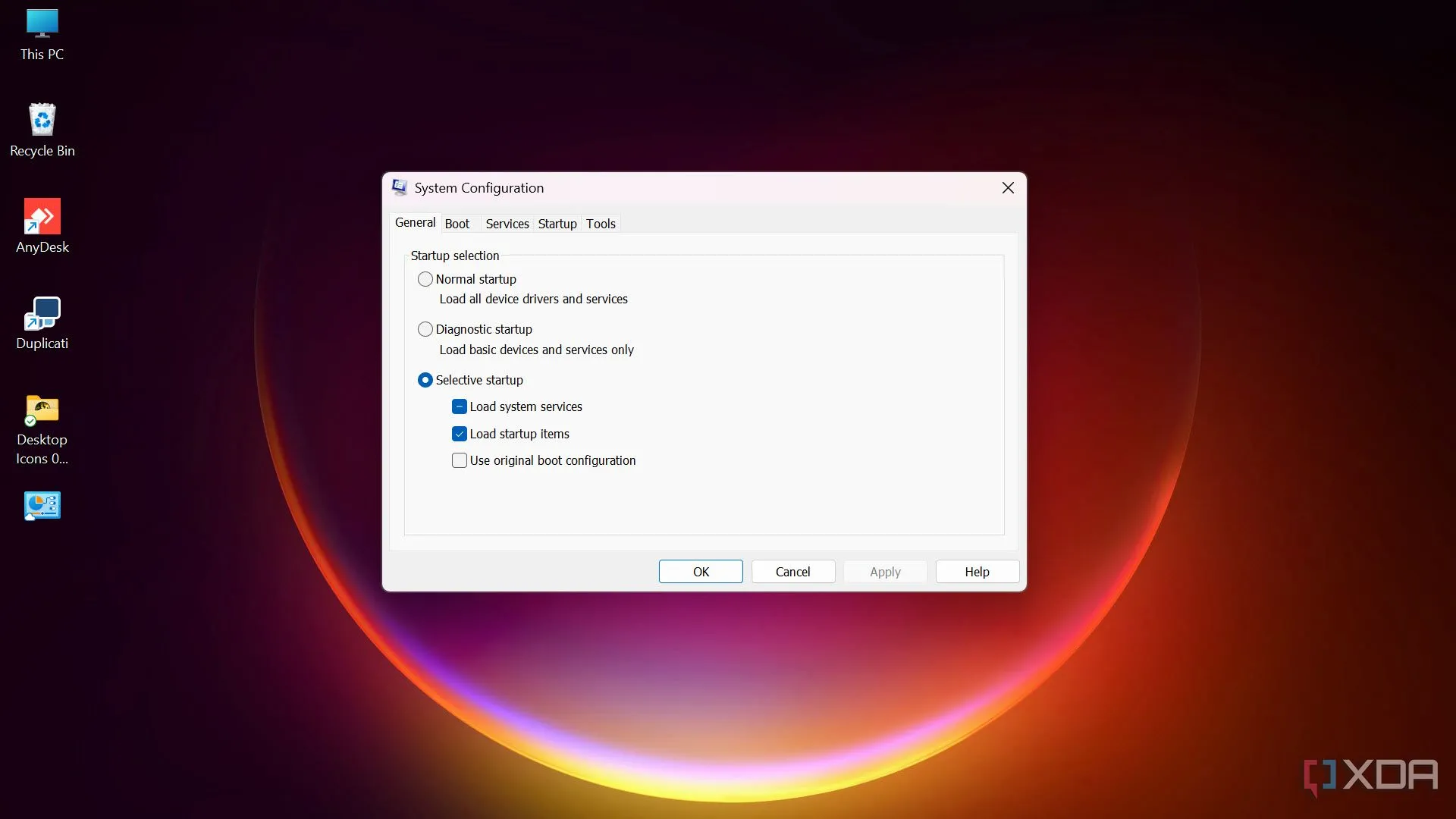Switch to the Tools tab

(x=601, y=224)
